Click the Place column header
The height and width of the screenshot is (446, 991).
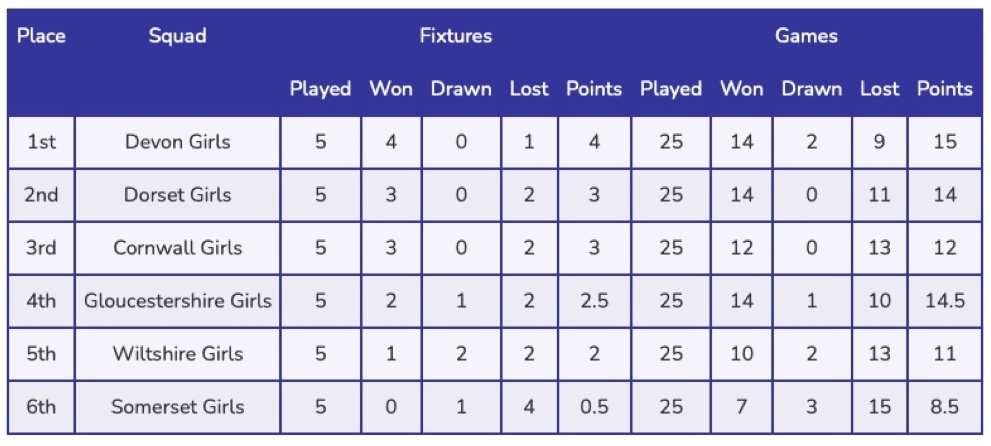tap(41, 36)
